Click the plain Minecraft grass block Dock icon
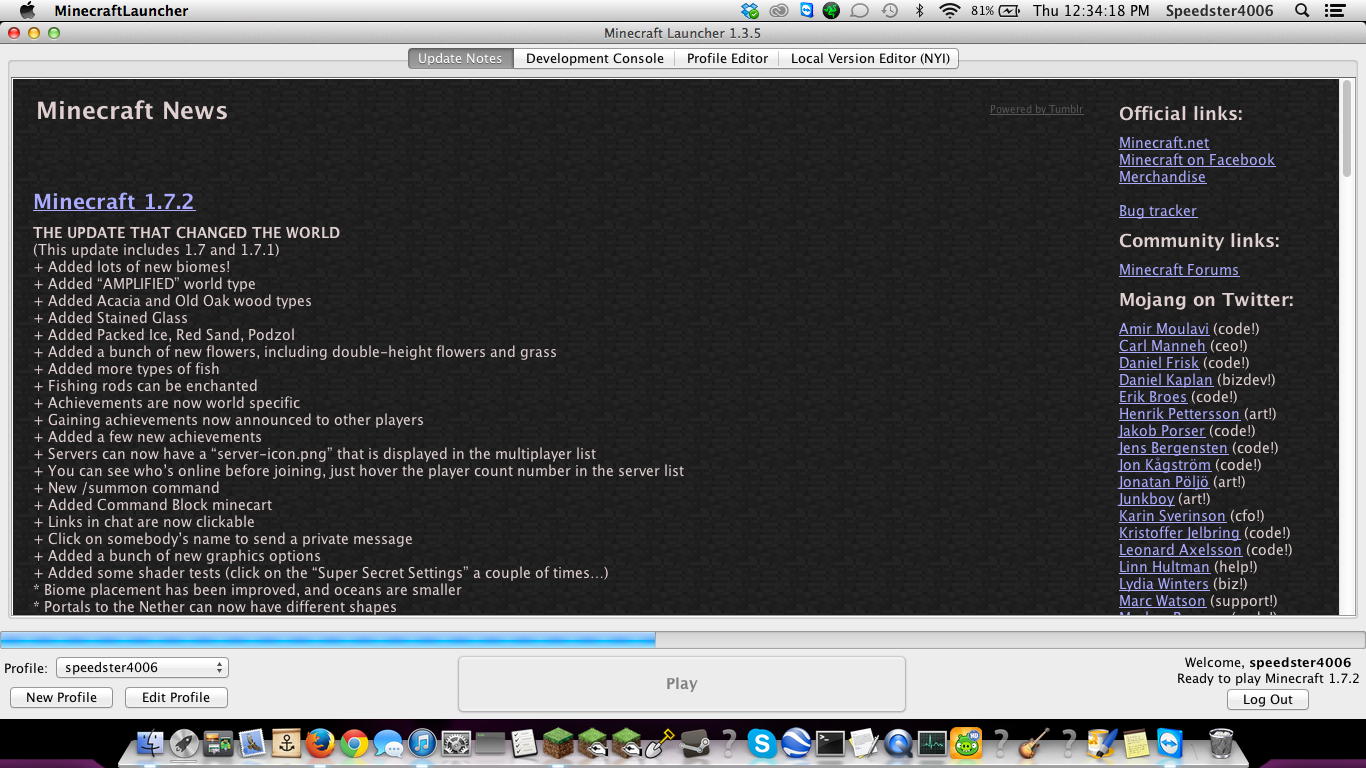This screenshot has height=768, width=1366. (558, 743)
